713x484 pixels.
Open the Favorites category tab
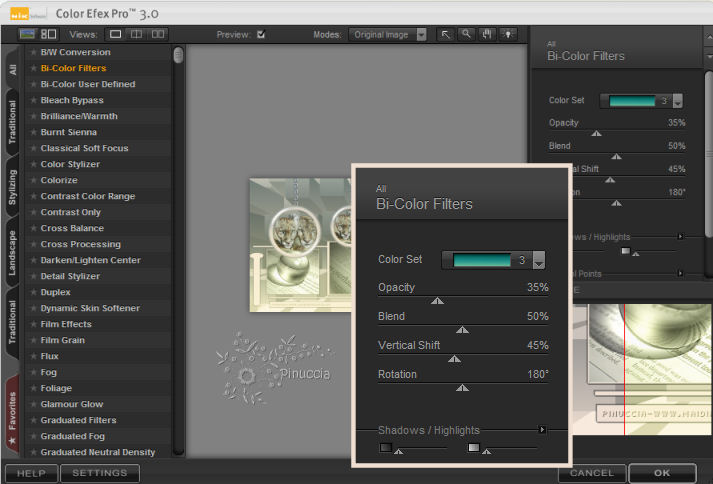(12, 415)
